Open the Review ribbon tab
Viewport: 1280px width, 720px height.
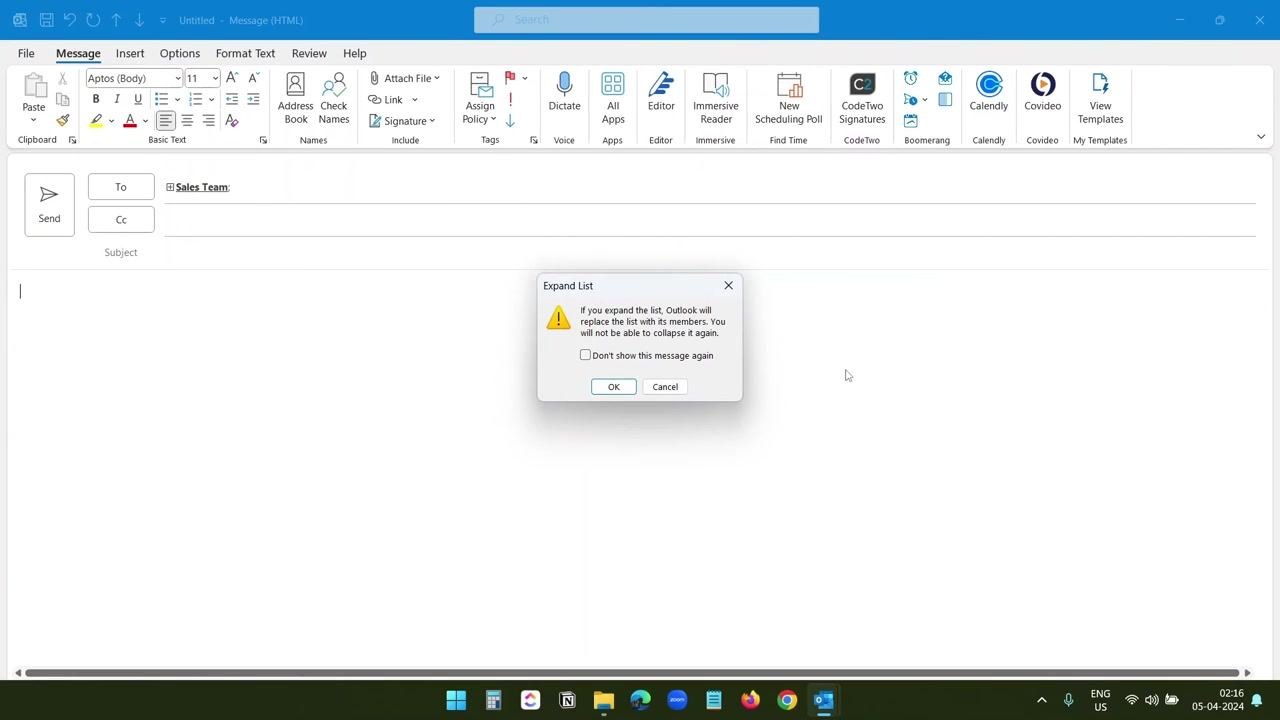(x=309, y=53)
